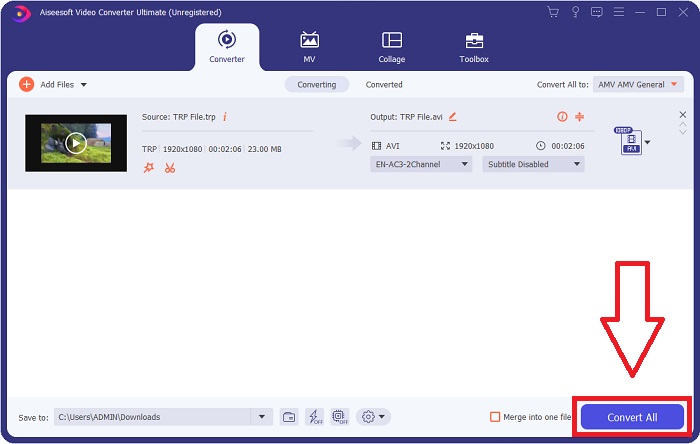The height and width of the screenshot is (444, 700).
Task: Click the AVI output format icon
Action: tap(630, 141)
